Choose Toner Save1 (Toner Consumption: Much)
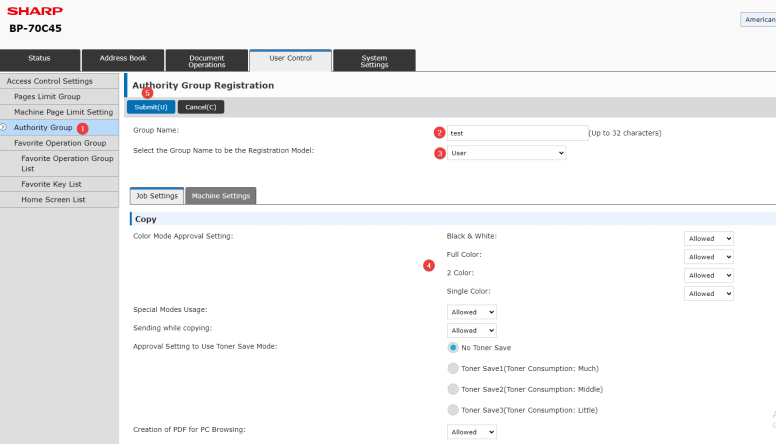Screen dimensions: 776x444 (453, 368)
